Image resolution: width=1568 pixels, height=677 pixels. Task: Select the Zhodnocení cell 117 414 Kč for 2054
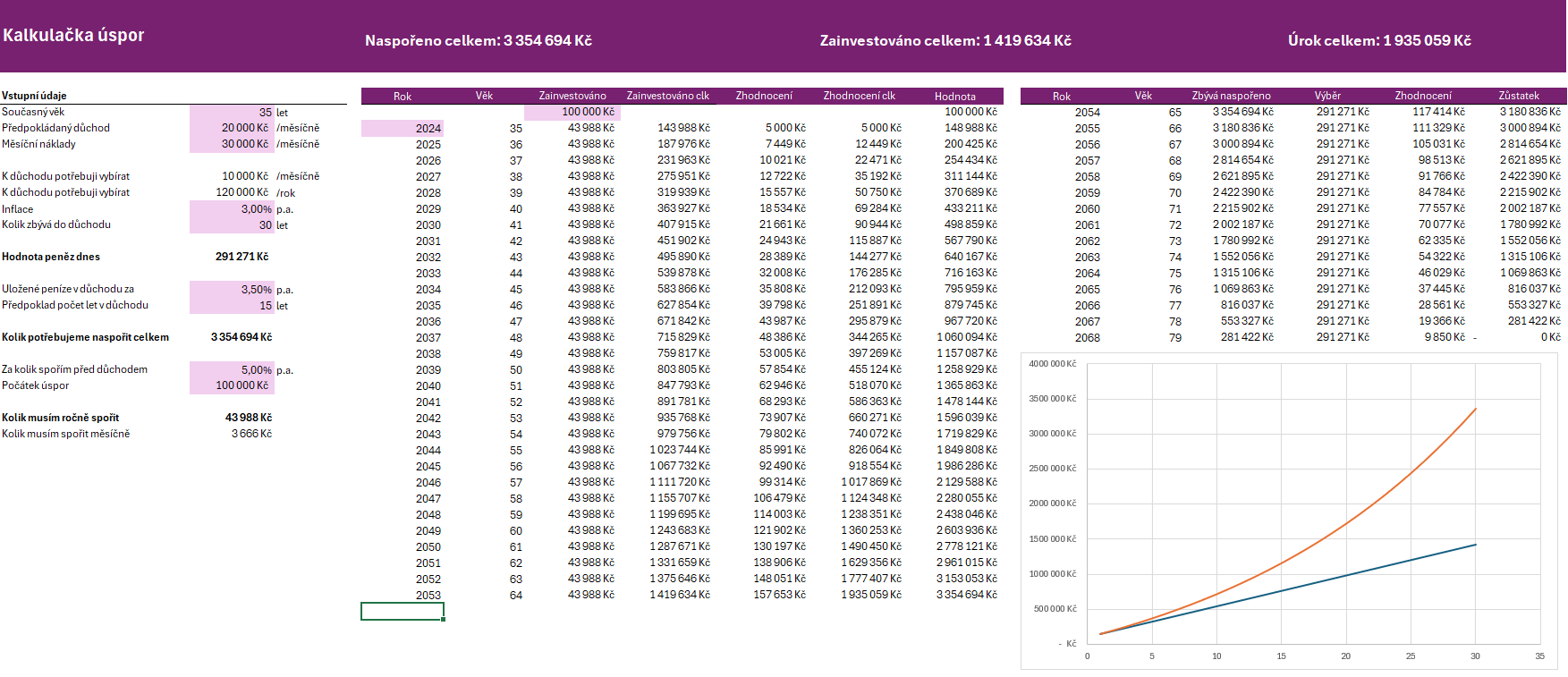1438,112
